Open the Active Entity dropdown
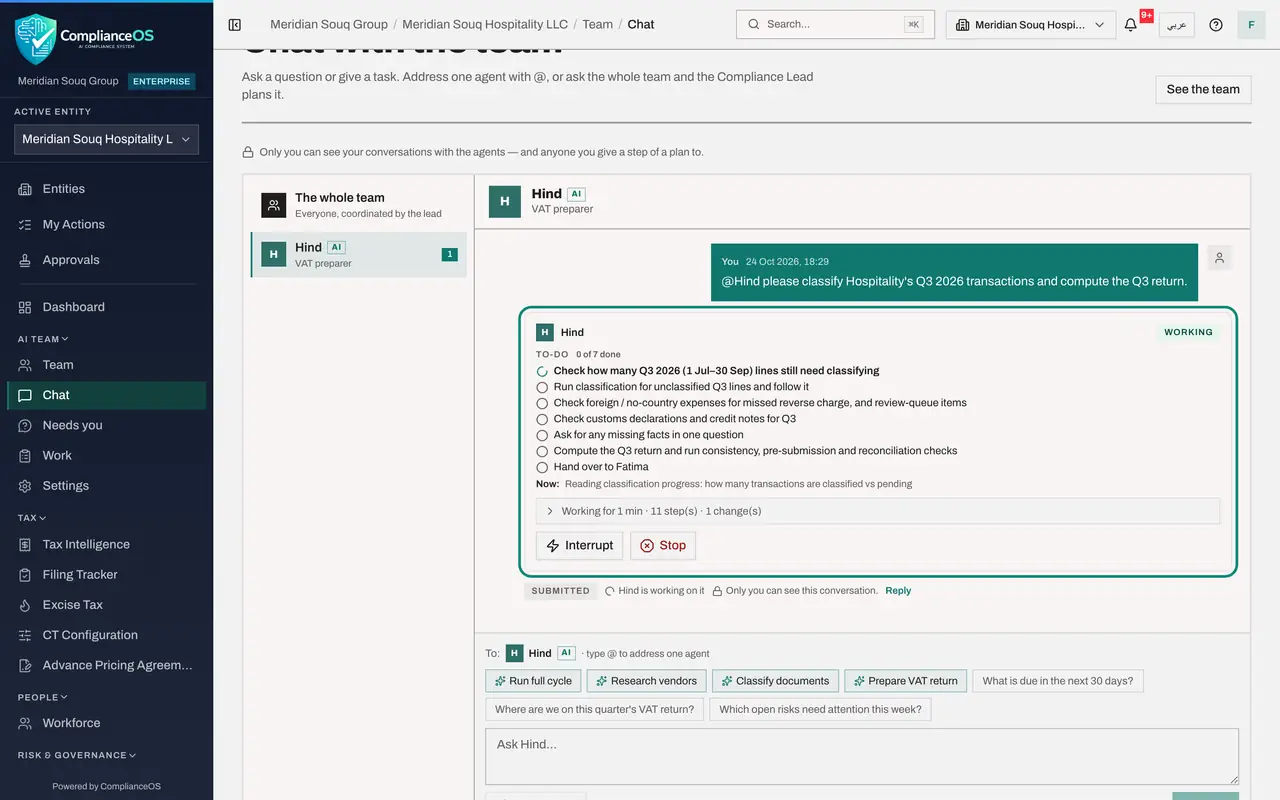Screen dimensions: 1280x800 click(106, 139)
